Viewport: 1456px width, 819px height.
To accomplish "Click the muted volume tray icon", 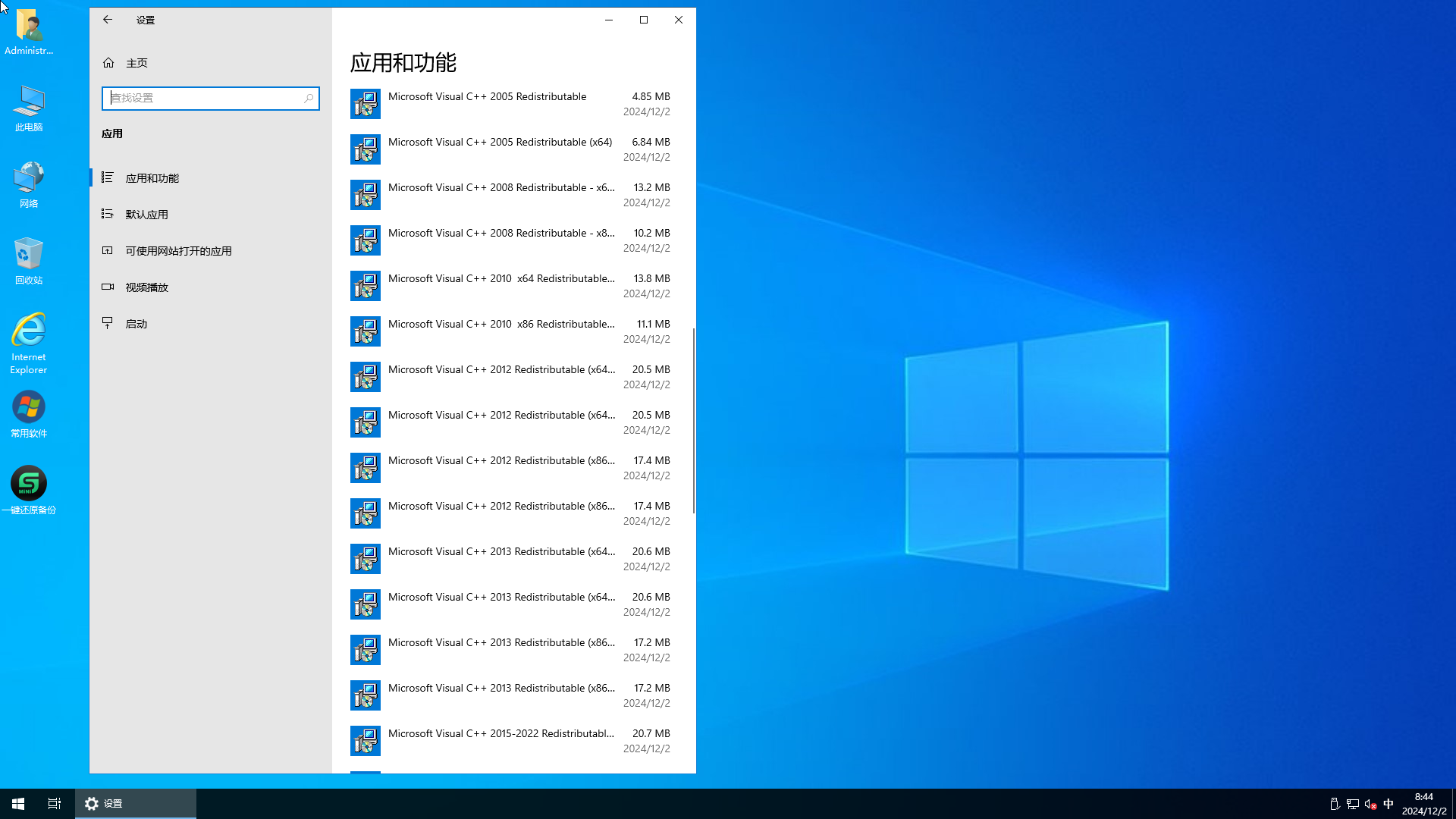I will point(1370,804).
